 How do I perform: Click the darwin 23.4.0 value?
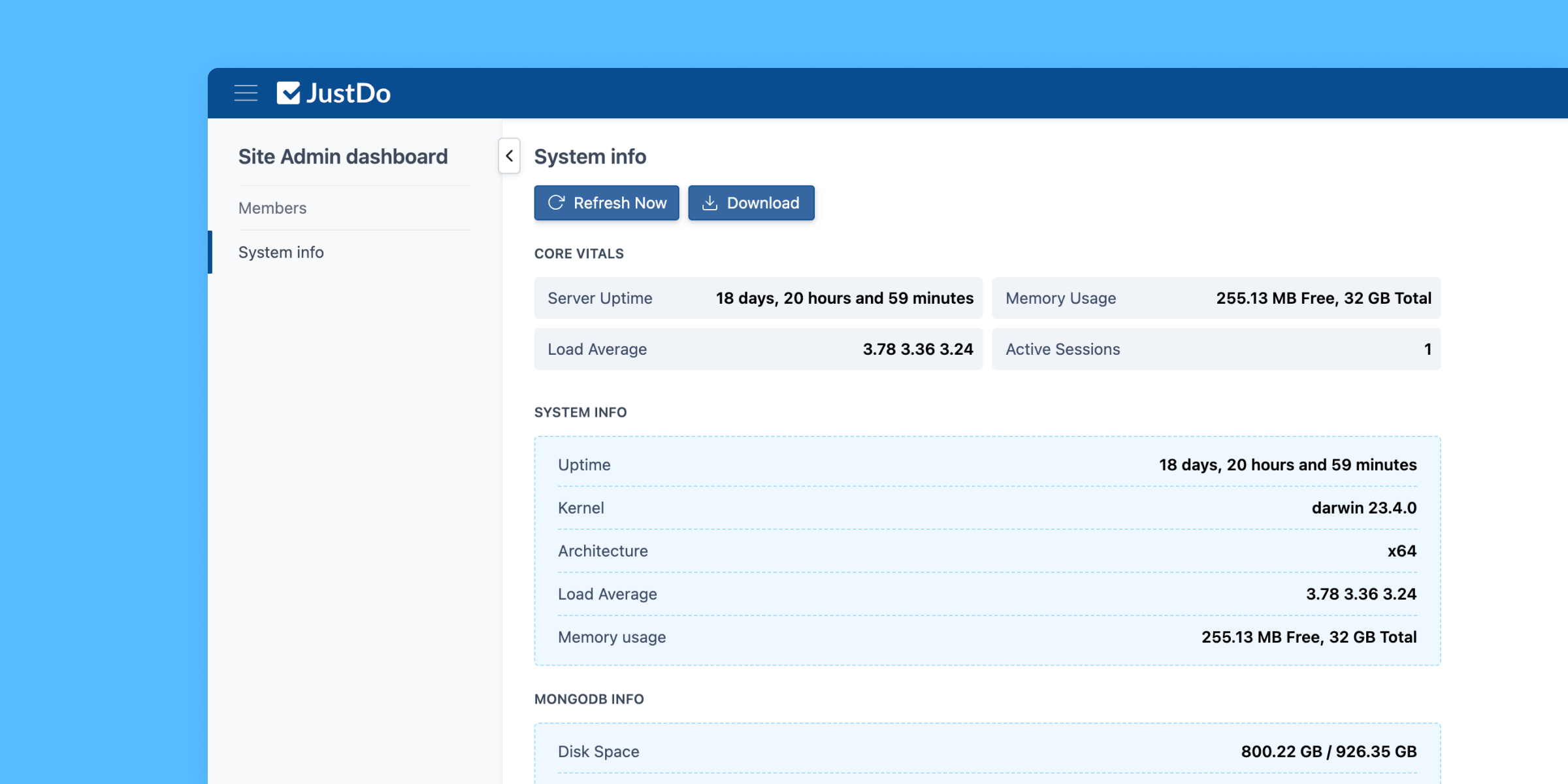[1364, 508]
